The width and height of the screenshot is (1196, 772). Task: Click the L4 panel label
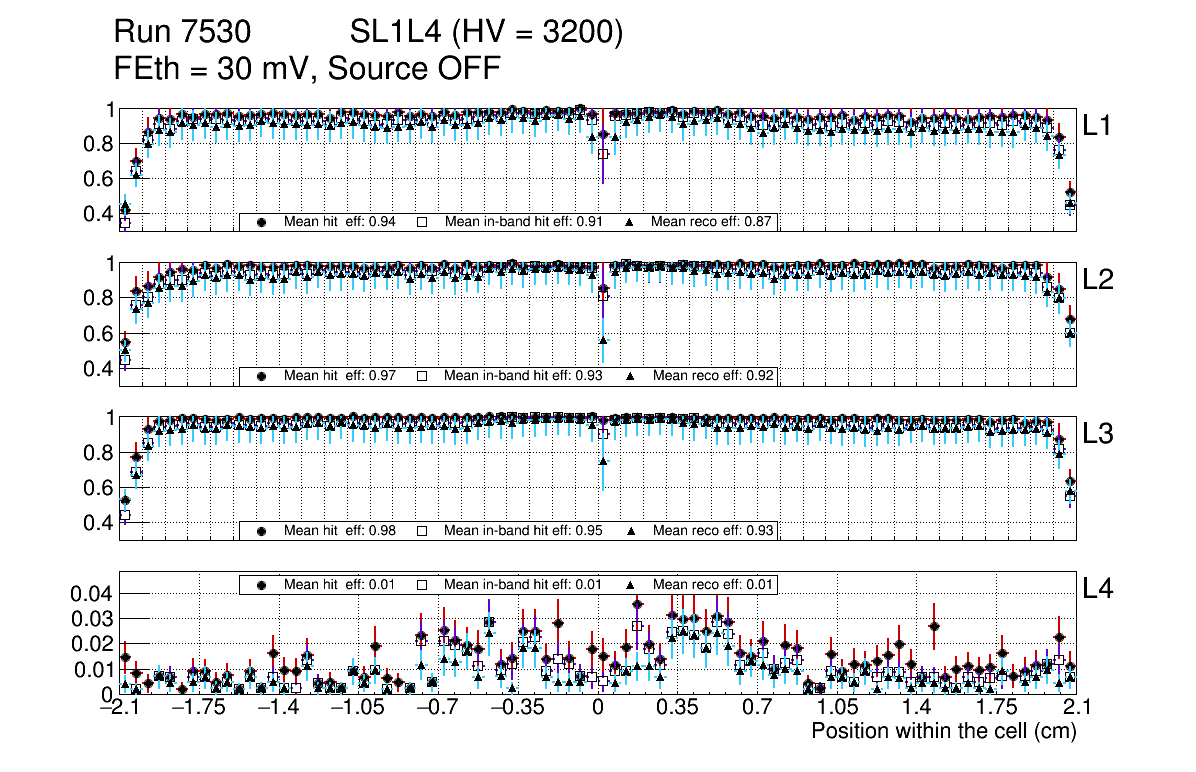(x=1098, y=590)
